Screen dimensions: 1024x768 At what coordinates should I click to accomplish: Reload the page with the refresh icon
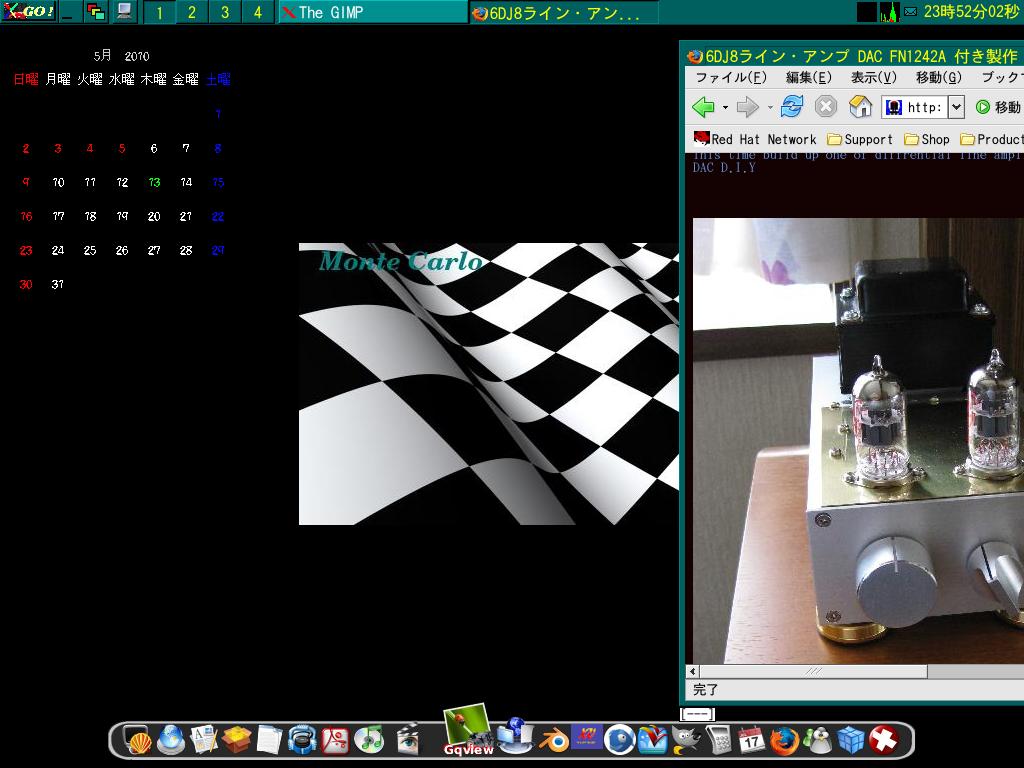(x=792, y=107)
